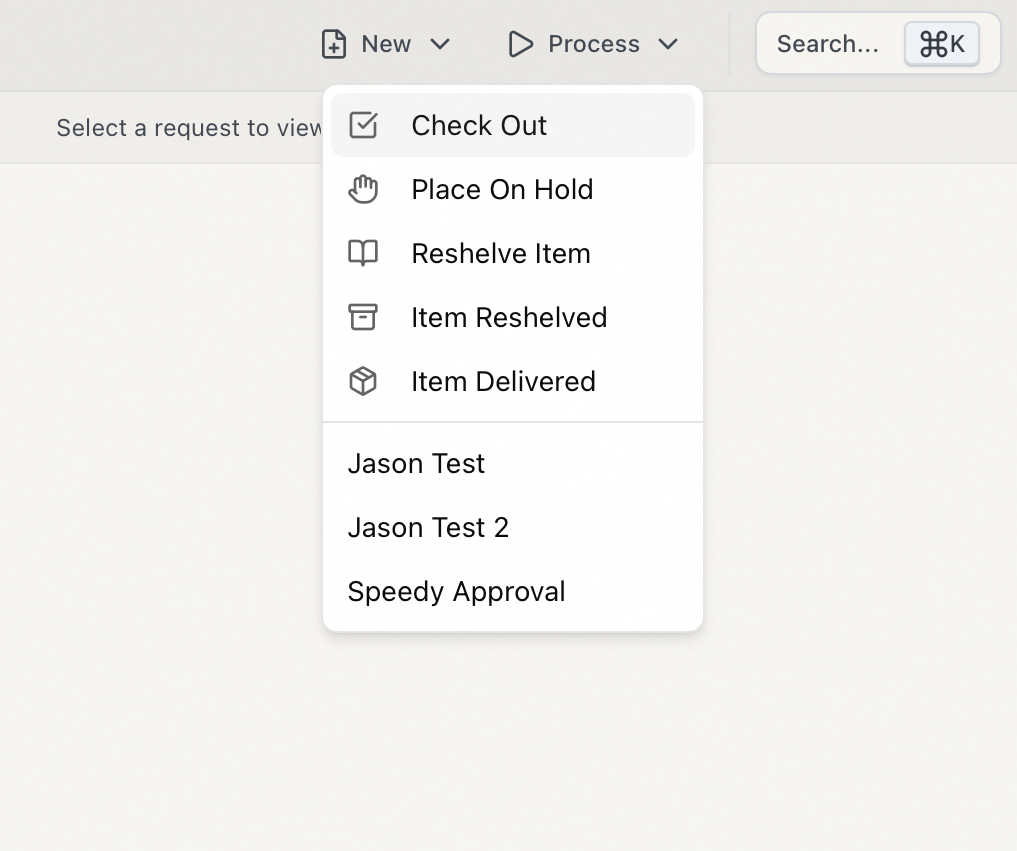Click the New document icon

point(333,44)
